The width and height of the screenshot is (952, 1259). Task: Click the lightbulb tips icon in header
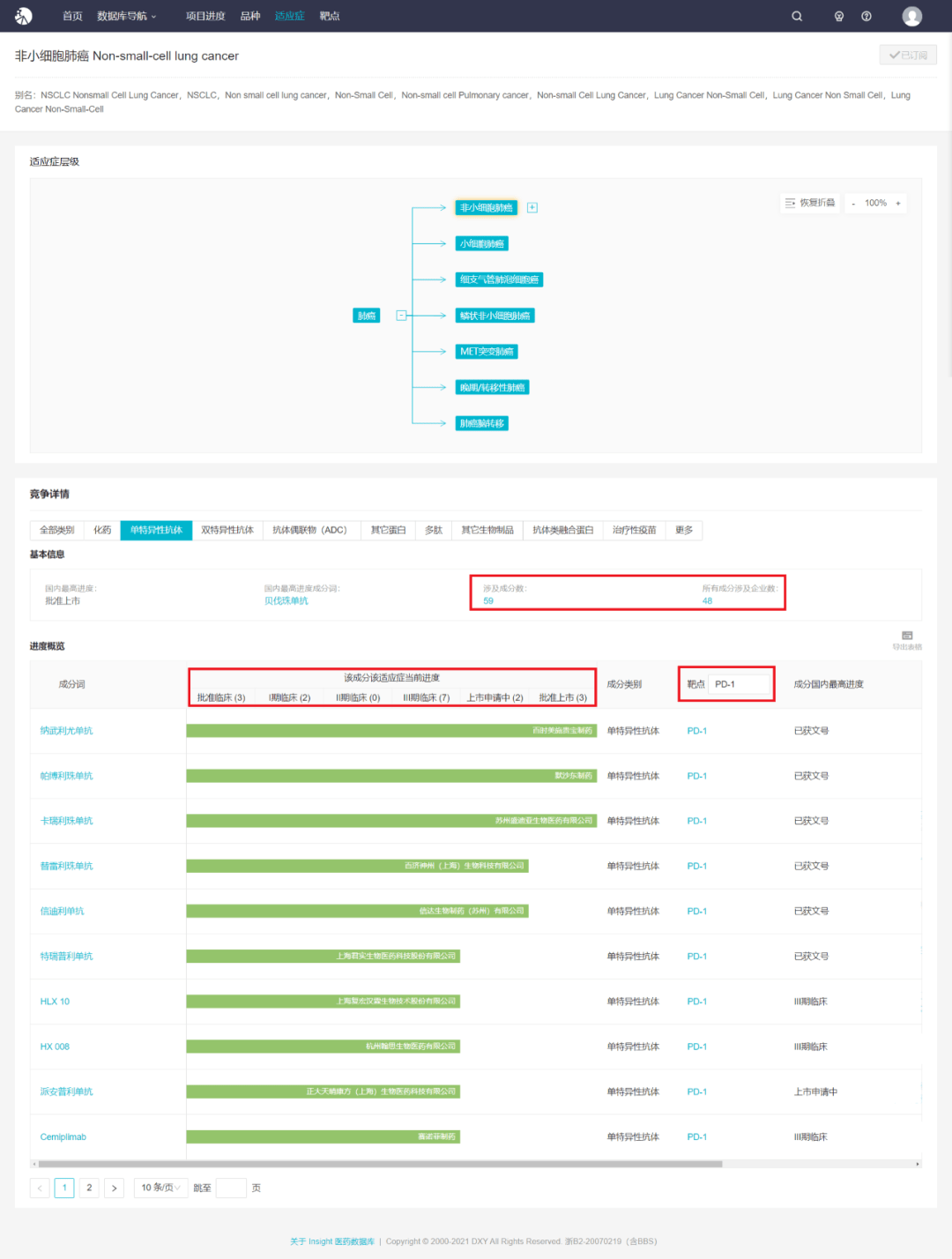click(839, 16)
